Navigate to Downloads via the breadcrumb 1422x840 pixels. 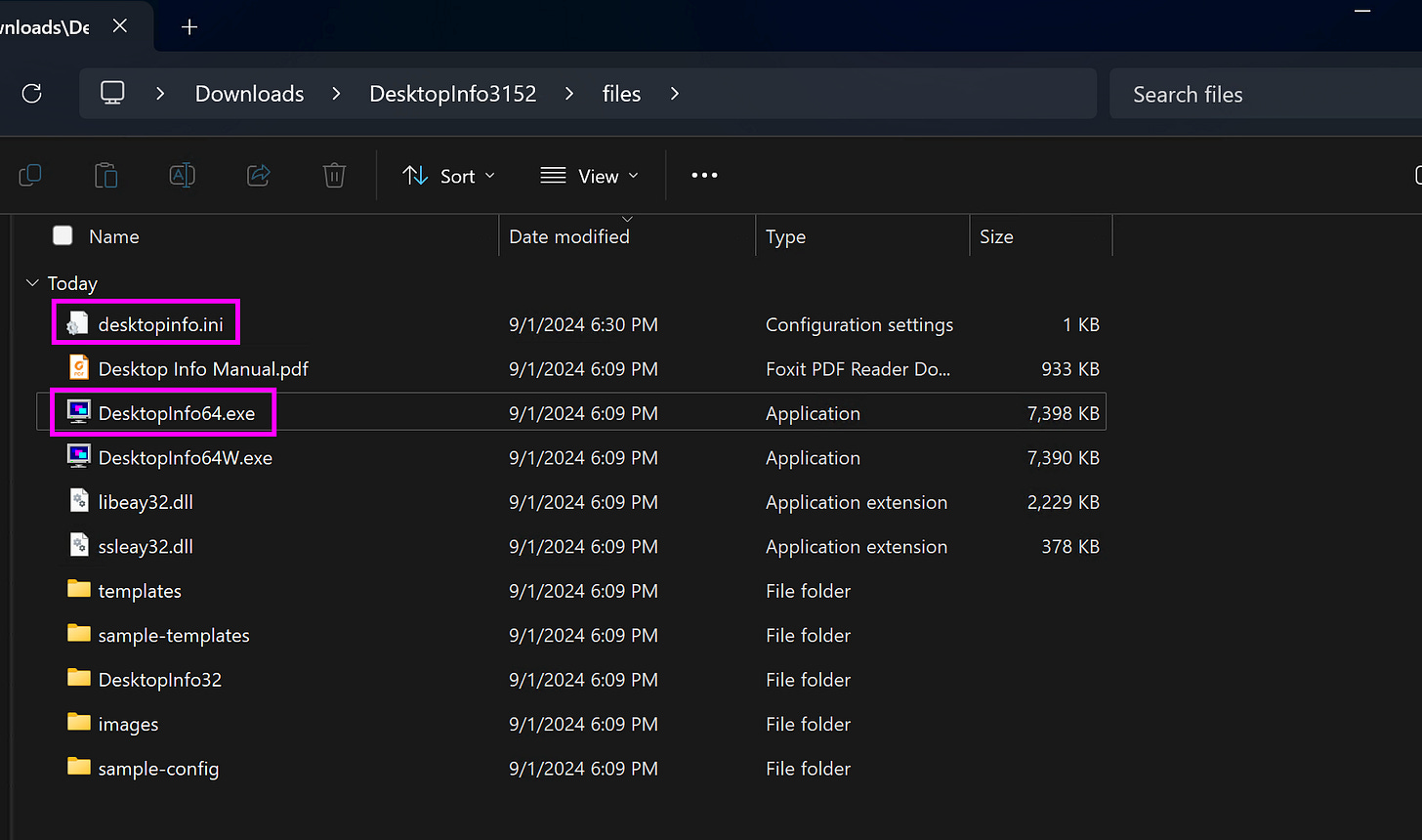[x=249, y=93]
